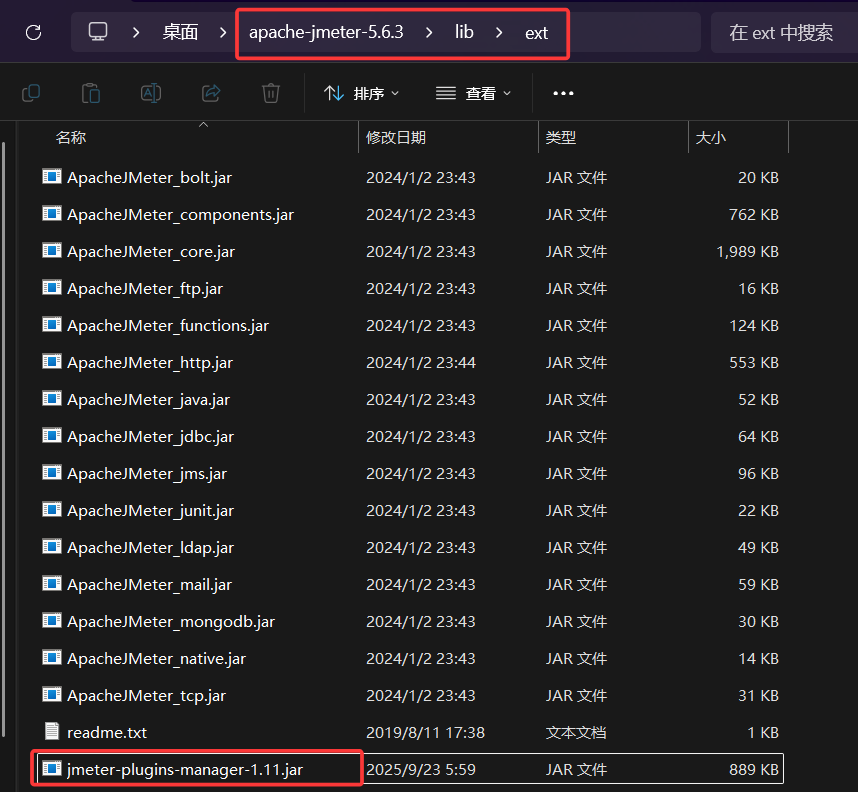The height and width of the screenshot is (792, 858).
Task: Click the 在 ext 中搜索 search box
Action: click(x=784, y=33)
